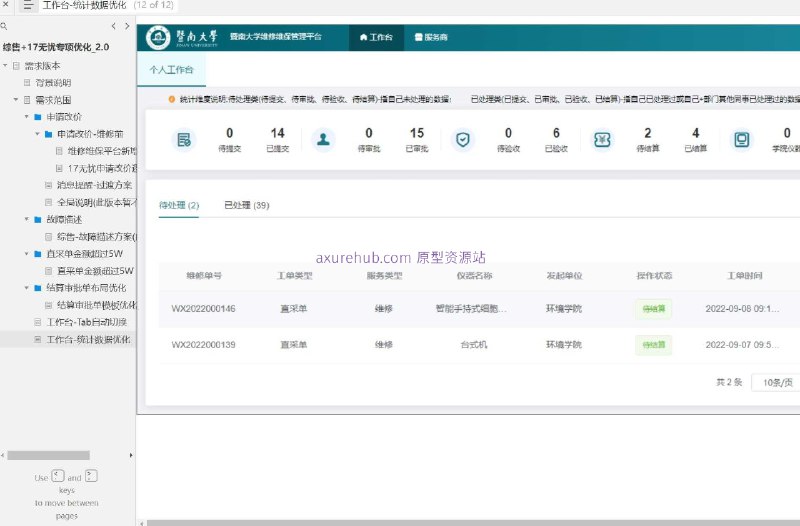Close the sitemap panel with the X icon
This screenshot has height=526, width=800.
click(6, 4)
